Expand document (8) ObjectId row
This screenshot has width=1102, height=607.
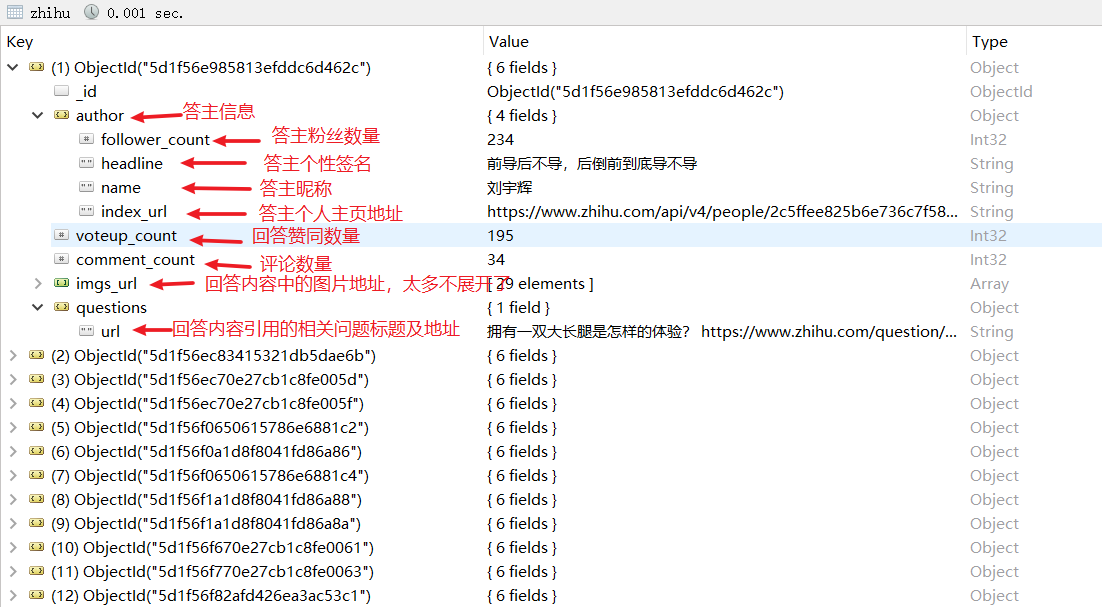click(13, 500)
